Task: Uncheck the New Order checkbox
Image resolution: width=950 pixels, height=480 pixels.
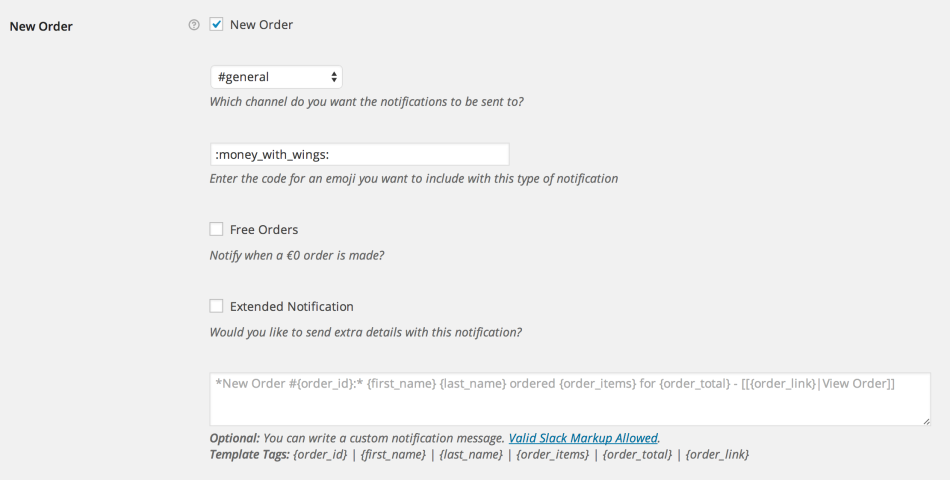Action: click(216, 25)
